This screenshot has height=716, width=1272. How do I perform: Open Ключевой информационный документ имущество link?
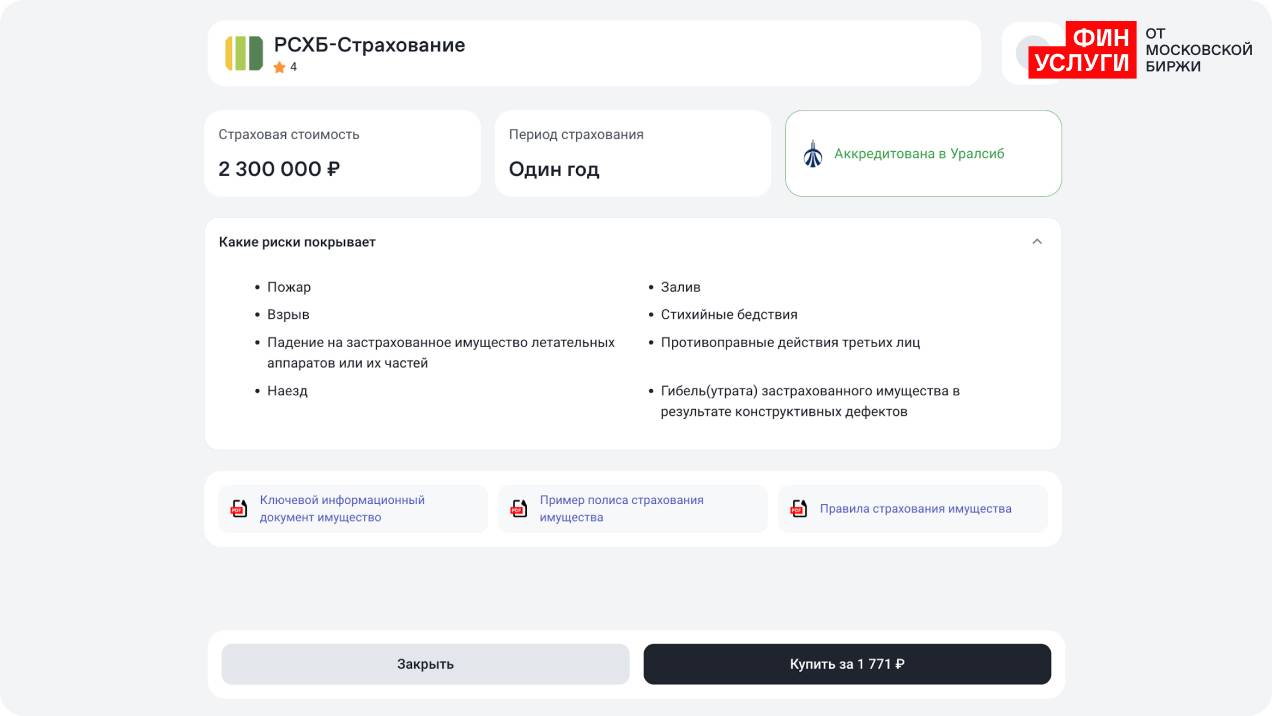pos(342,508)
